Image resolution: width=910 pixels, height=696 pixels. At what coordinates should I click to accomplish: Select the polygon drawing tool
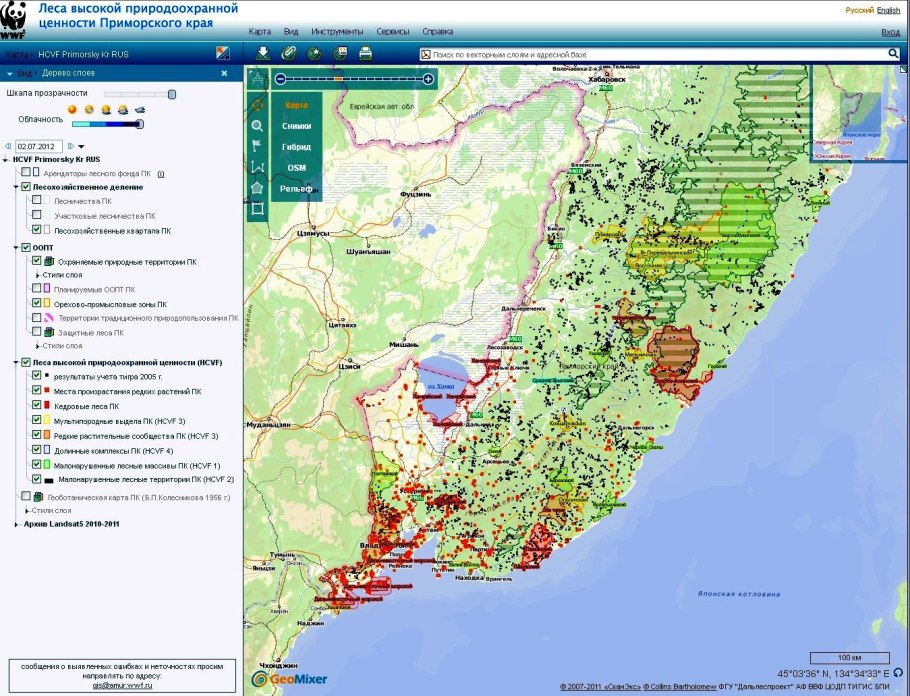[258, 188]
